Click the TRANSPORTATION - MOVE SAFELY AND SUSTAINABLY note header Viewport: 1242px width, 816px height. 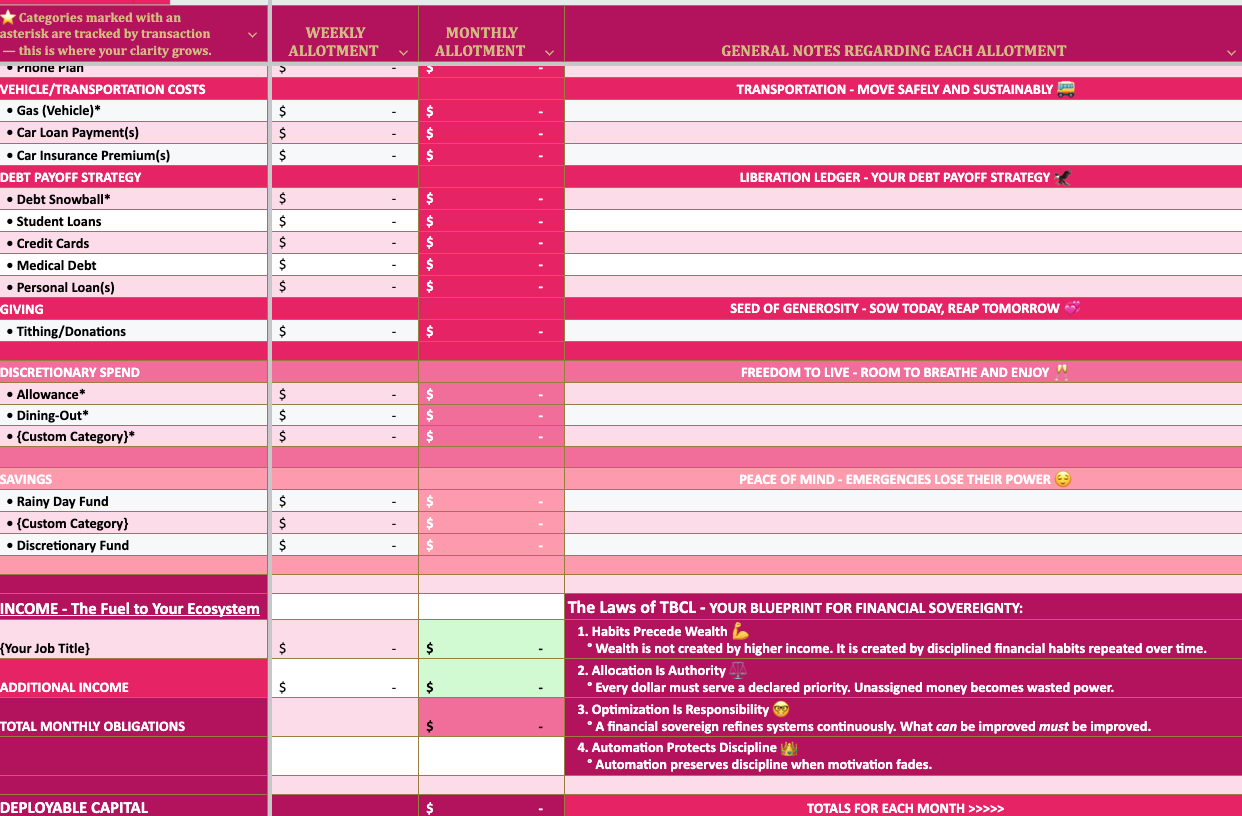904,89
